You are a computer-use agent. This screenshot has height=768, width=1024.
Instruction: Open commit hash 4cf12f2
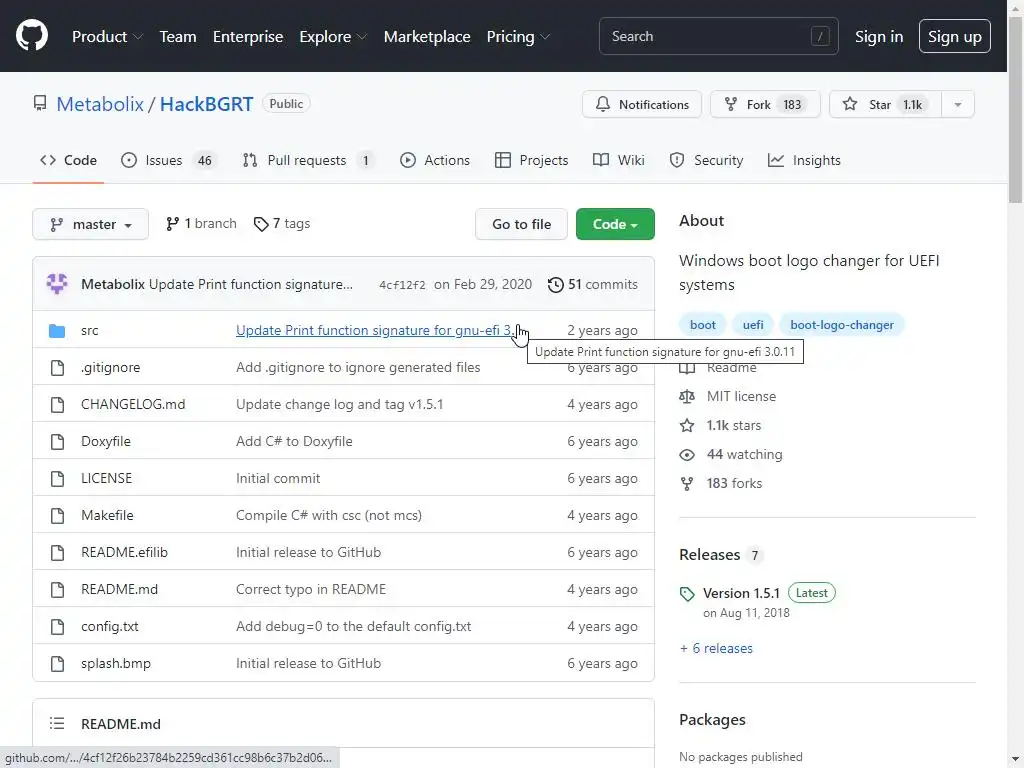coord(402,285)
